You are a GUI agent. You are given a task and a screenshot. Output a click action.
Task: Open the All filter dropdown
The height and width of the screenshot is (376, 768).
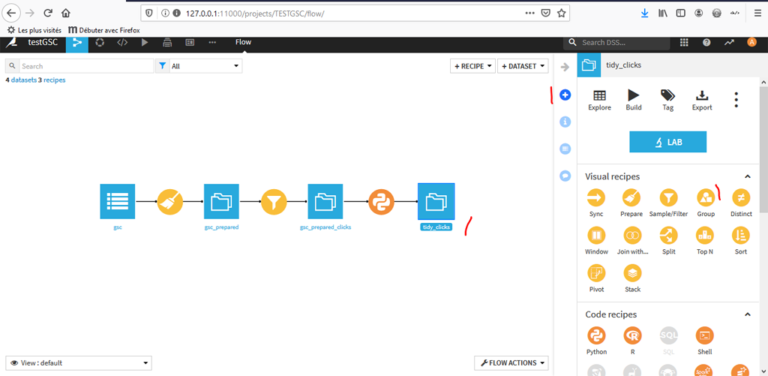click(x=205, y=66)
